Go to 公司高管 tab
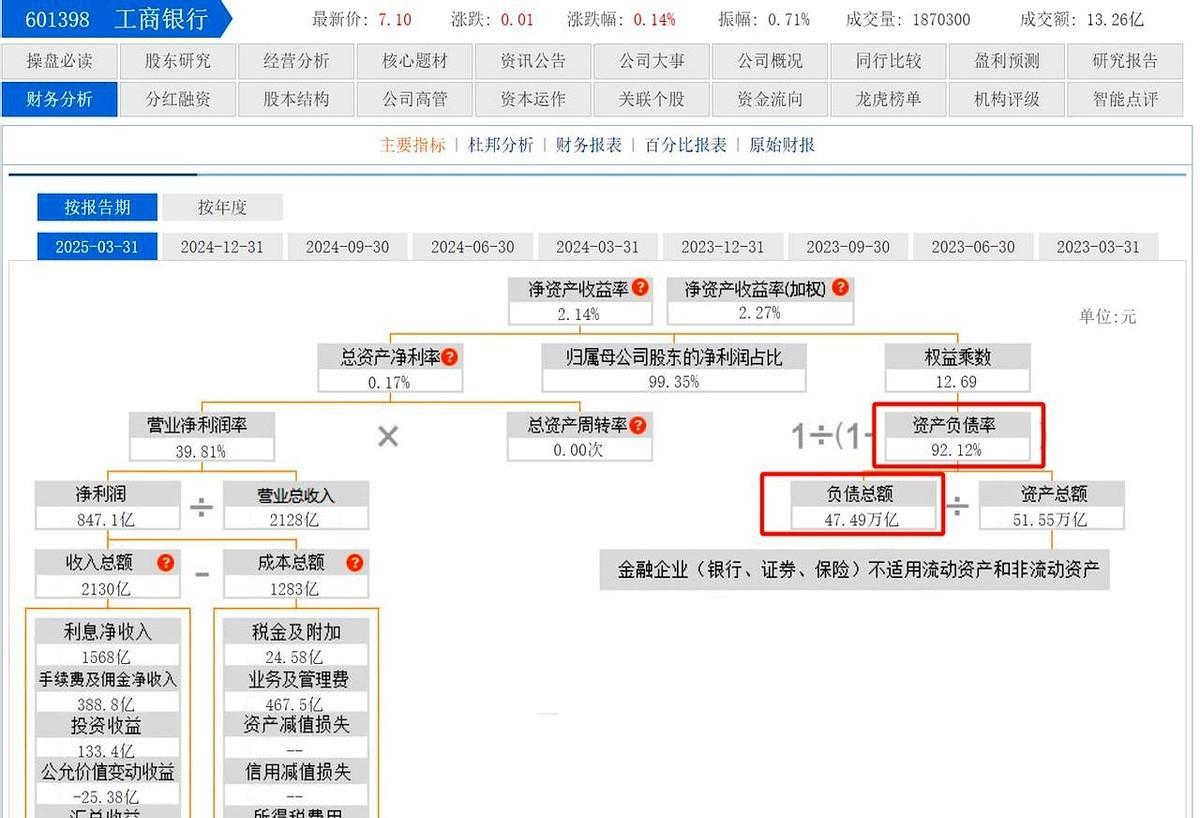The image size is (1200, 818). point(415,100)
